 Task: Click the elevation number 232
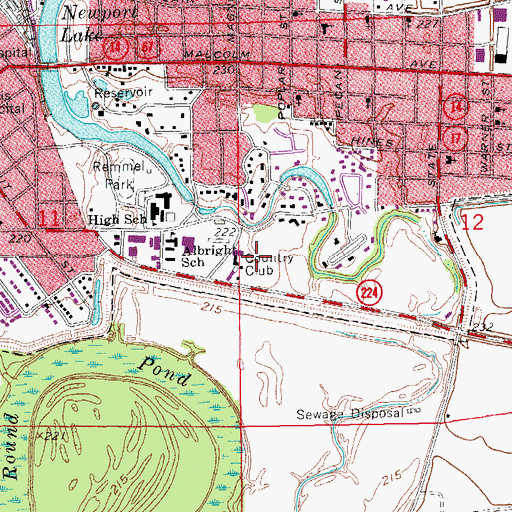482,327
